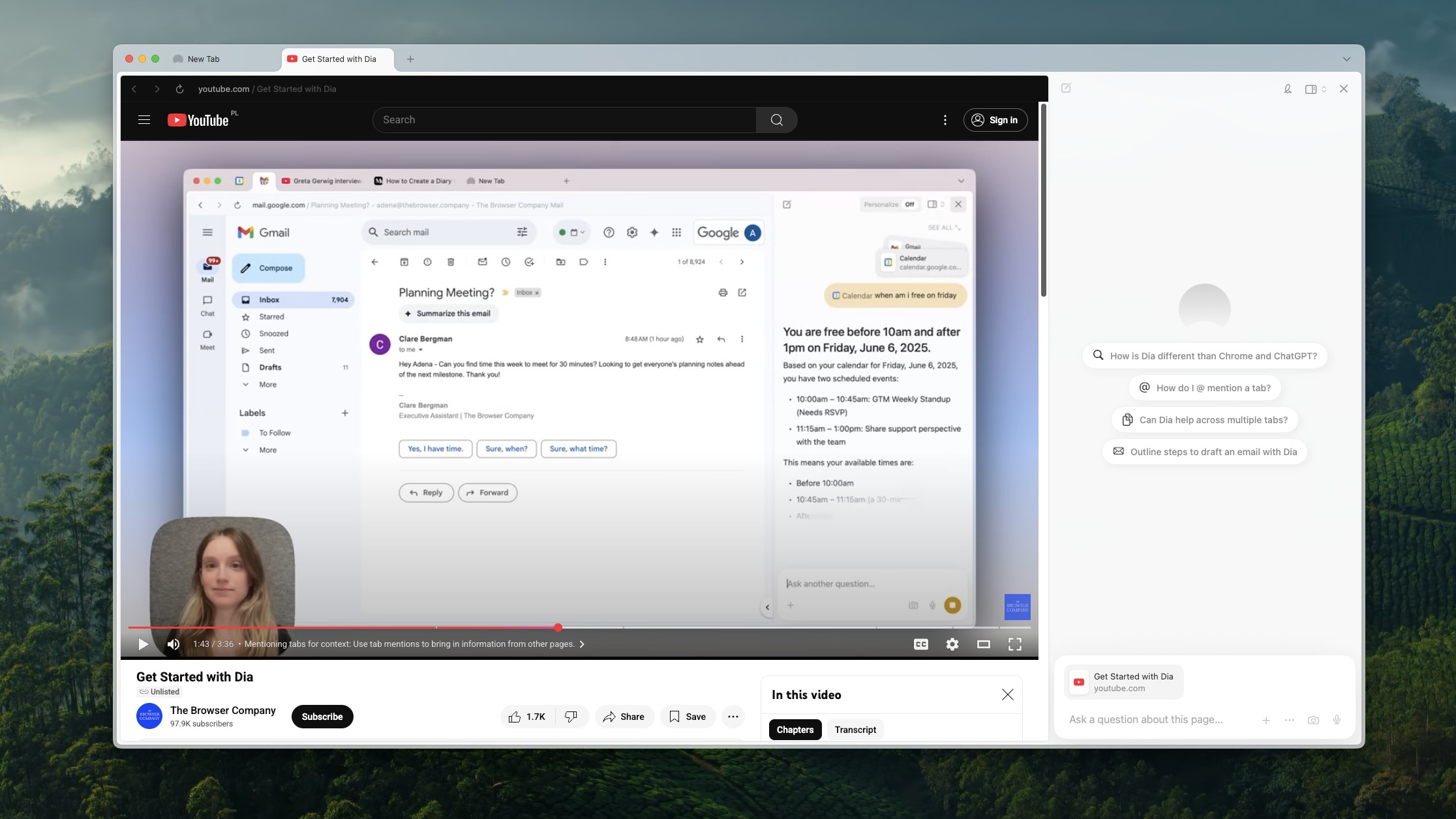The height and width of the screenshot is (819, 1456).
Task: Click the YouTube hamburger guide menu icon
Action: [144, 120]
